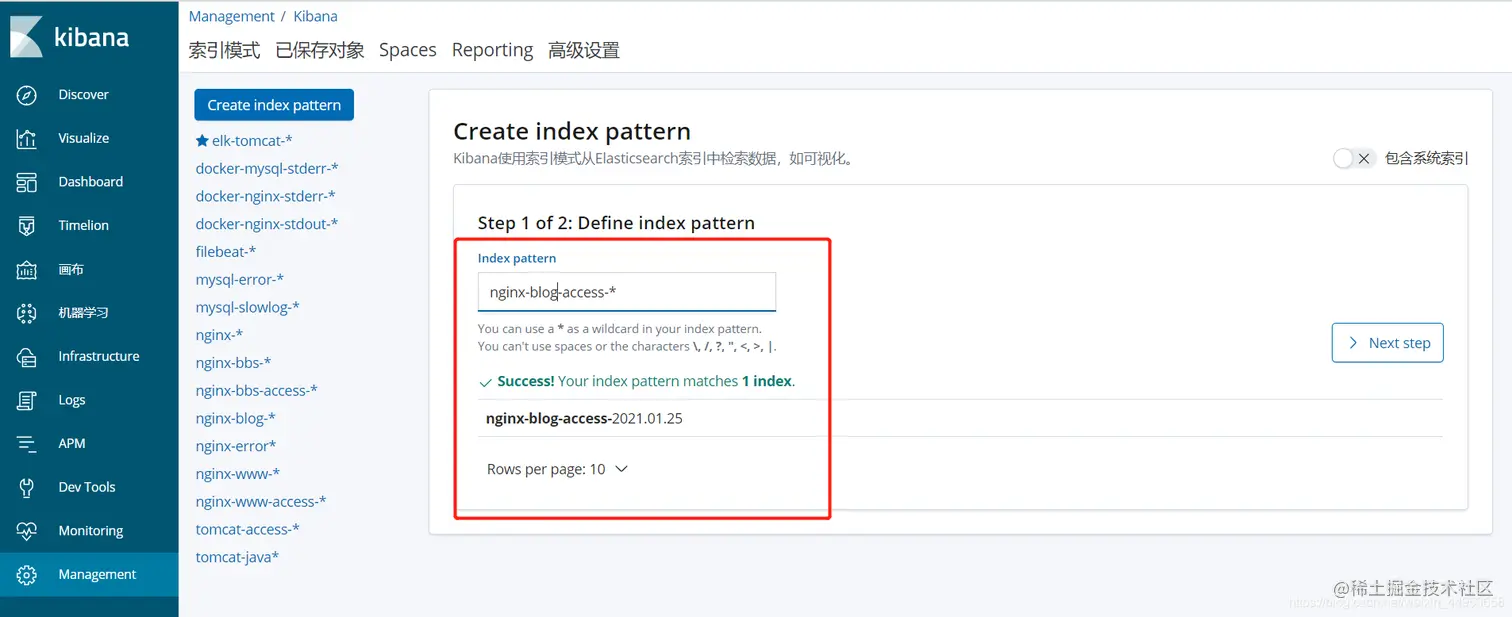Open the 机器学习 machine learning icon
Image resolution: width=1512 pixels, height=617 pixels.
pos(27,313)
